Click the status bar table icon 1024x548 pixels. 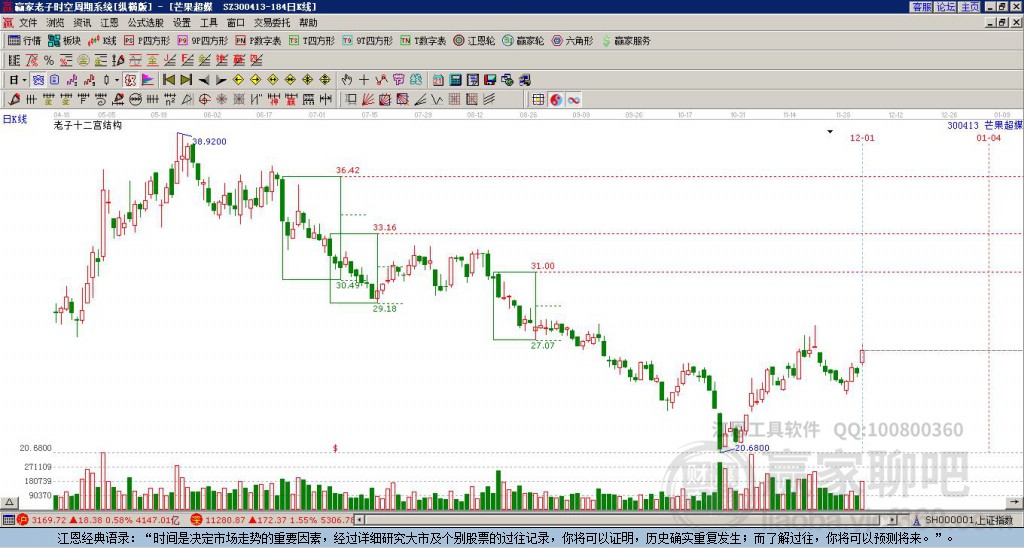pyautogui.click(x=8, y=520)
